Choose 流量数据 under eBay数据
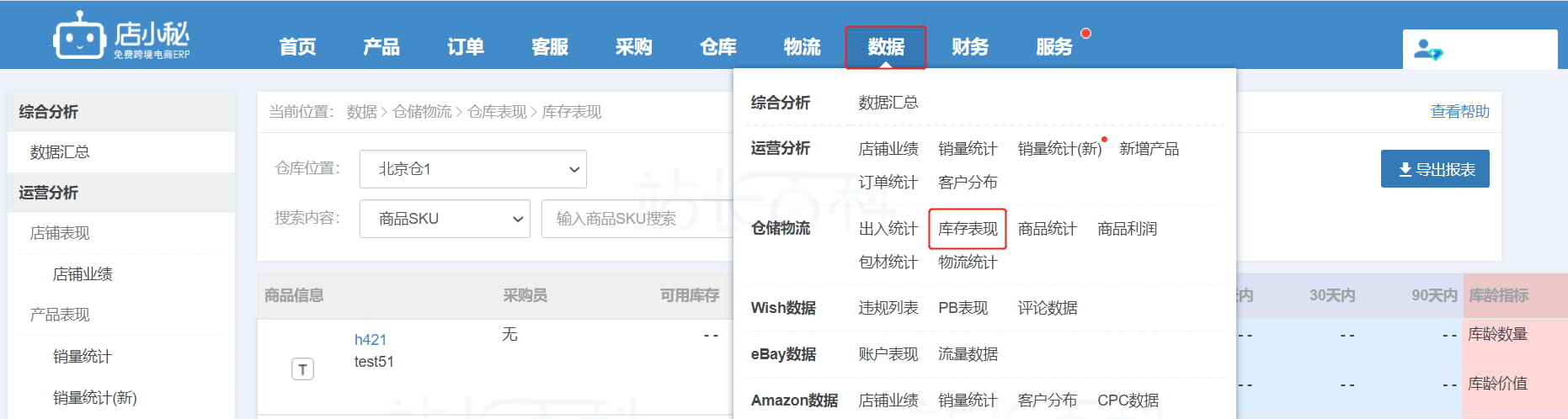The image size is (1568, 419). [x=968, y=354]
